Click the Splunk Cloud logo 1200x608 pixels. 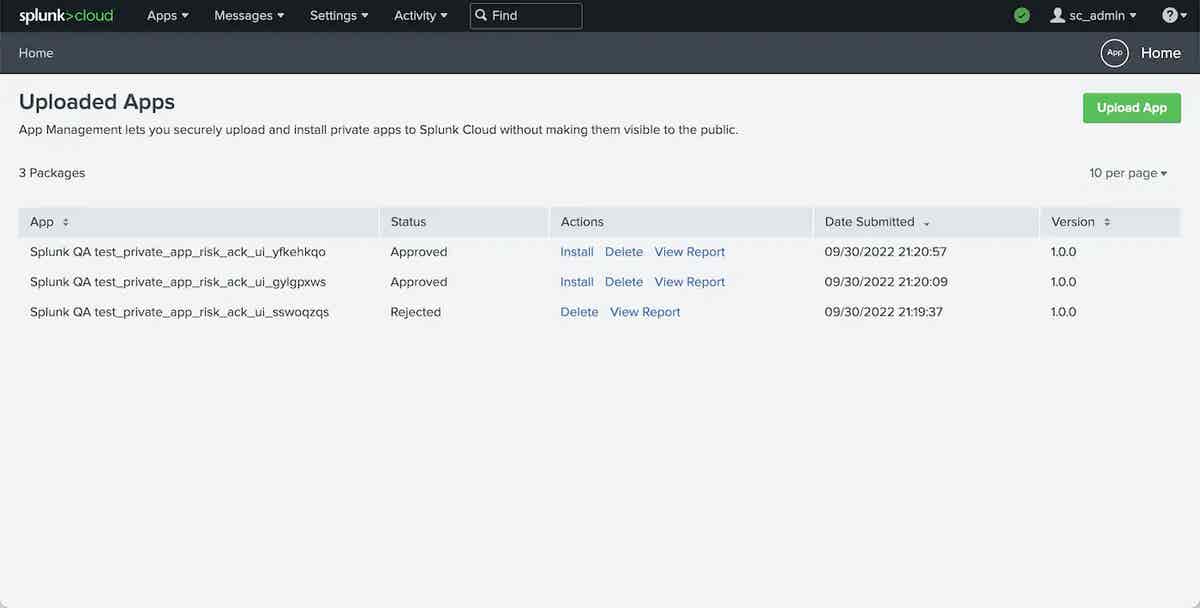[x=66, y=15]
